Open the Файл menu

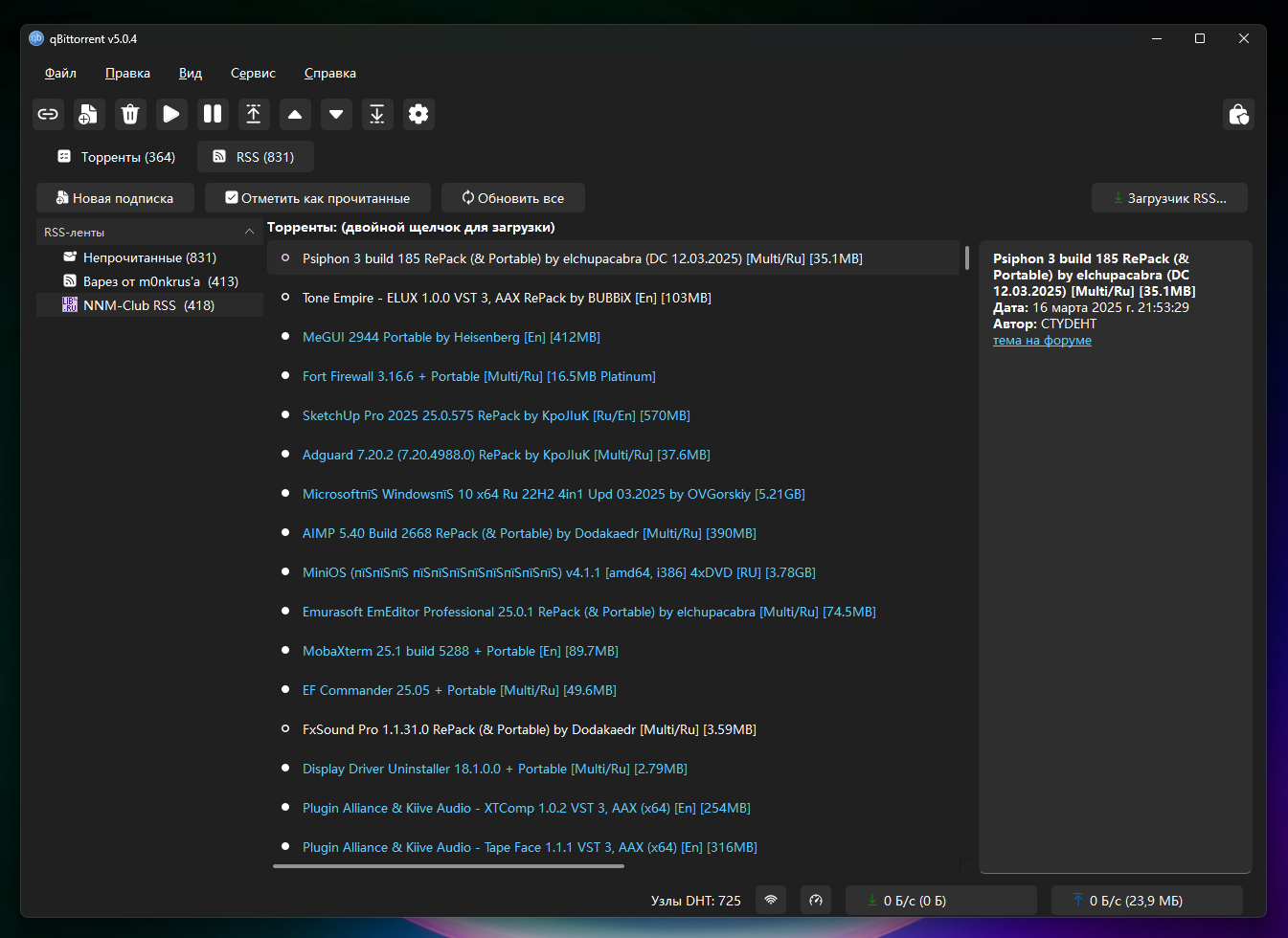click(60, 73)
